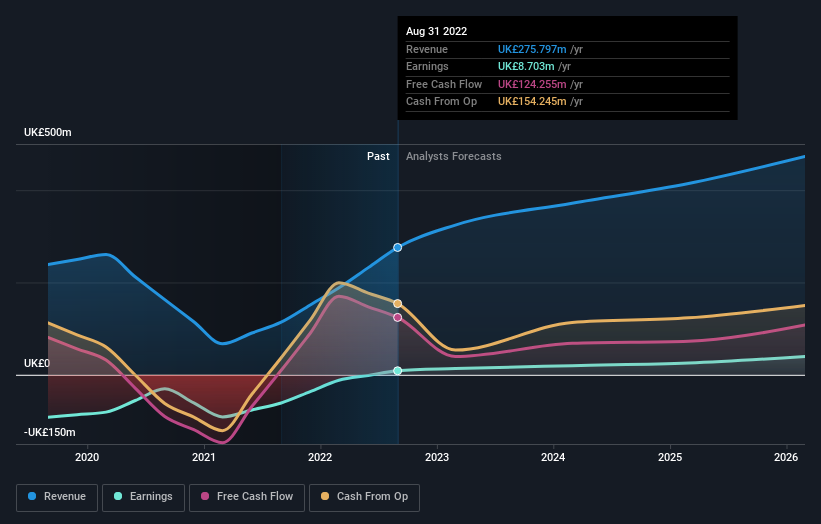
Task: Click the UK£124.255m free cash flow value
Action: tap(532, 84)
